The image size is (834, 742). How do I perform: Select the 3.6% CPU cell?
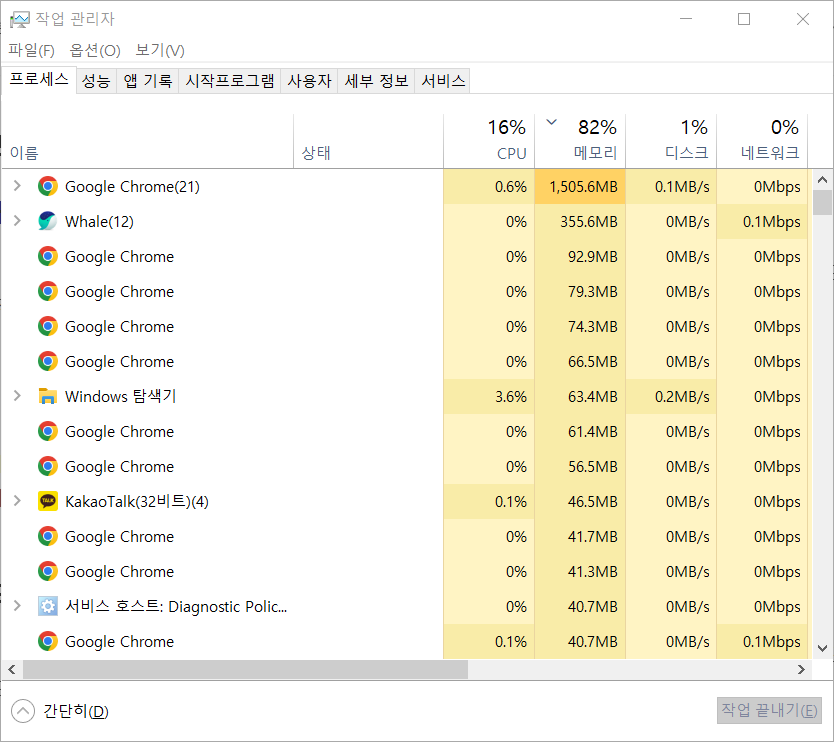(489, 396)
